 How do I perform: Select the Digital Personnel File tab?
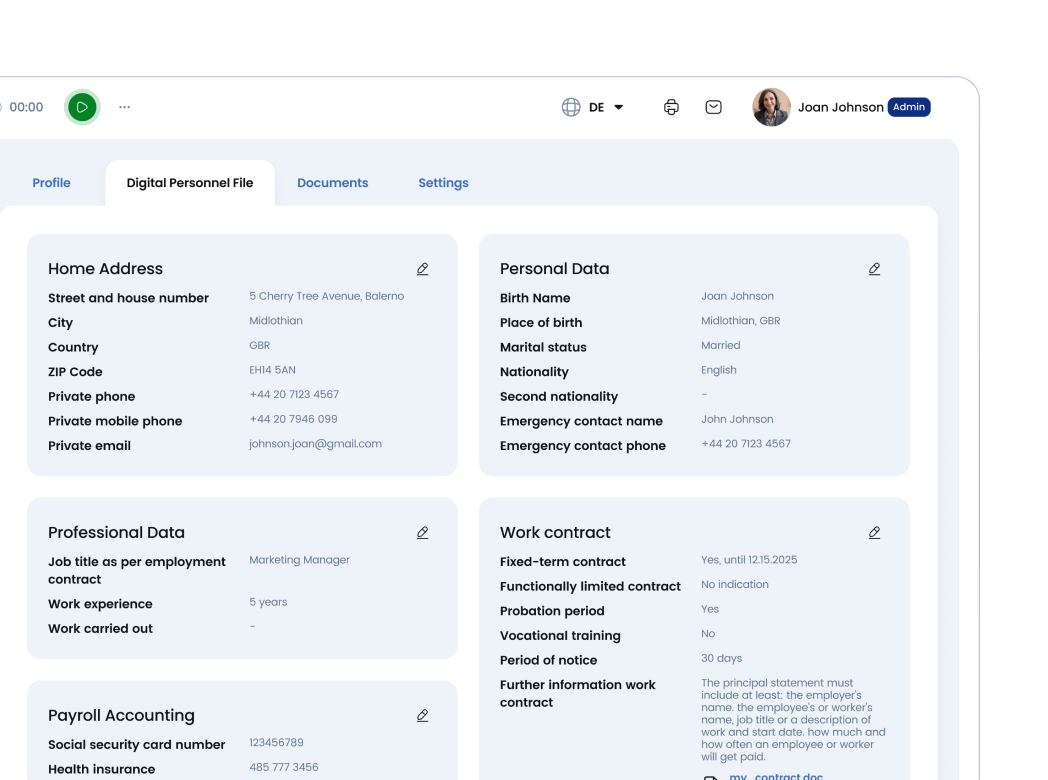tap(190, 183)
